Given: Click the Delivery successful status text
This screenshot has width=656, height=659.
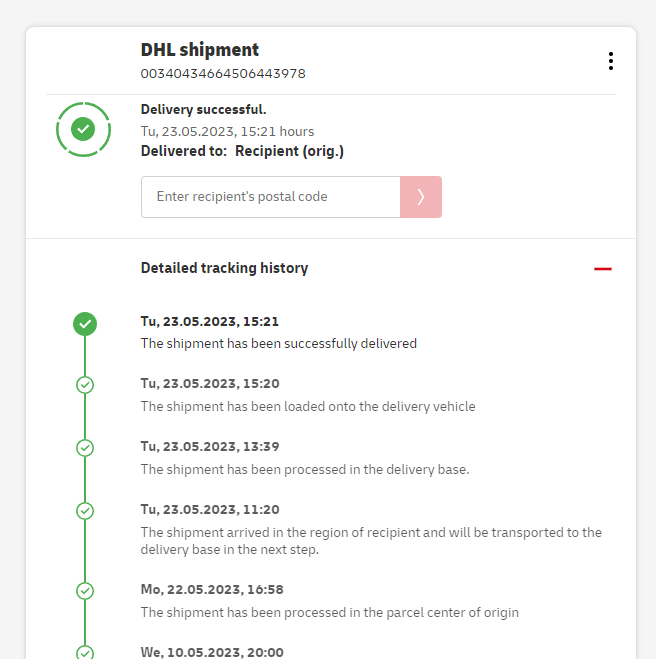Looking at the screenshot, I should [x=204, y=110].
